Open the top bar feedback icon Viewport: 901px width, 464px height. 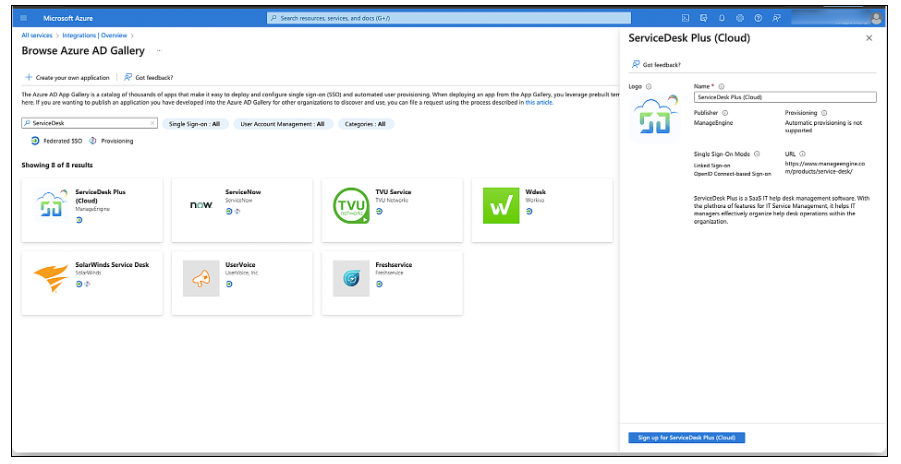776,18
